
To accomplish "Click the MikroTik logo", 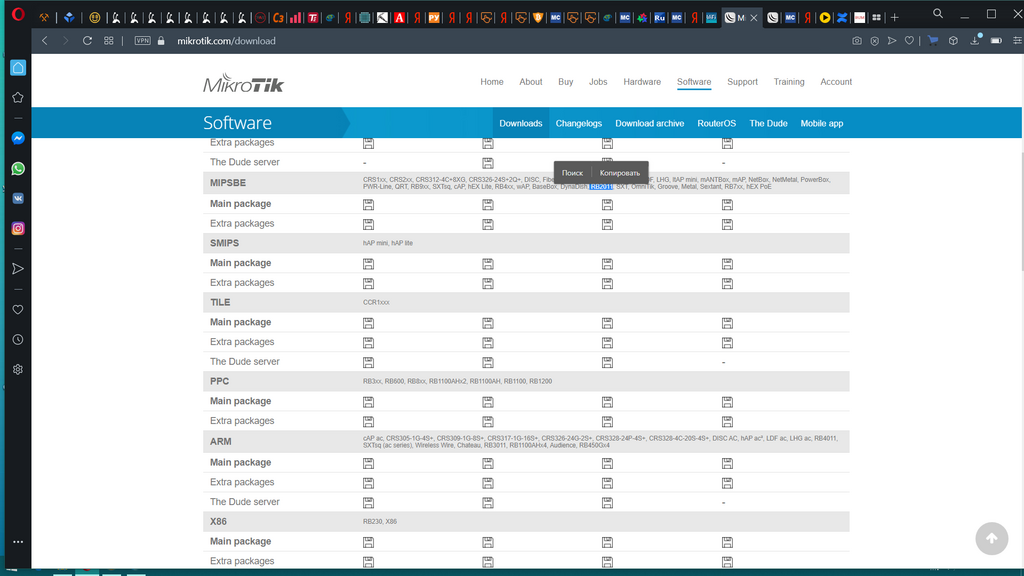I will (x=244, y=83).
